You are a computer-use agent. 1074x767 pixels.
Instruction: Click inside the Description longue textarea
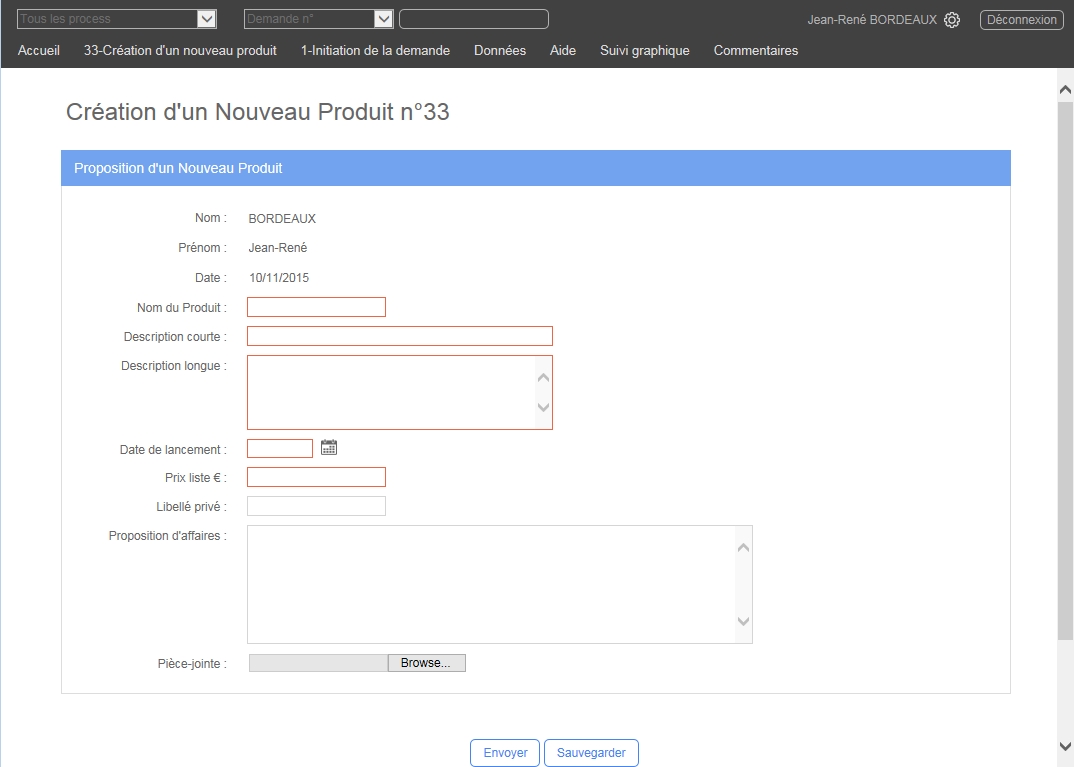(390, 392)
